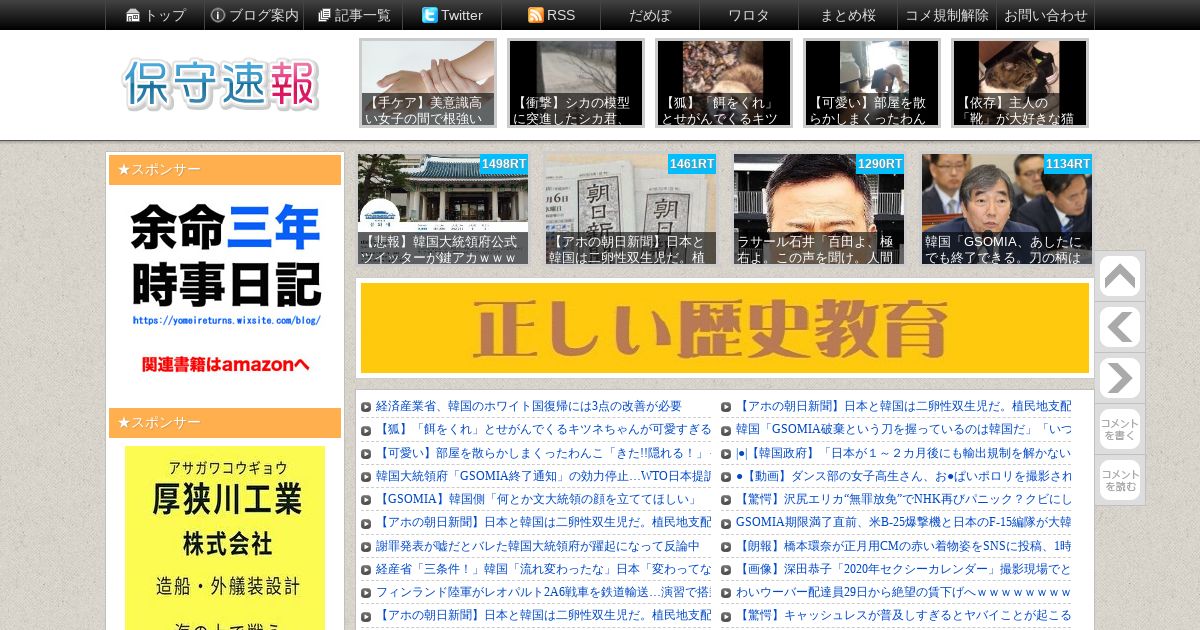Open link 【驚愕】沢尻エリカ“無罪放免”でNHK再びパニック

(903, 499)
